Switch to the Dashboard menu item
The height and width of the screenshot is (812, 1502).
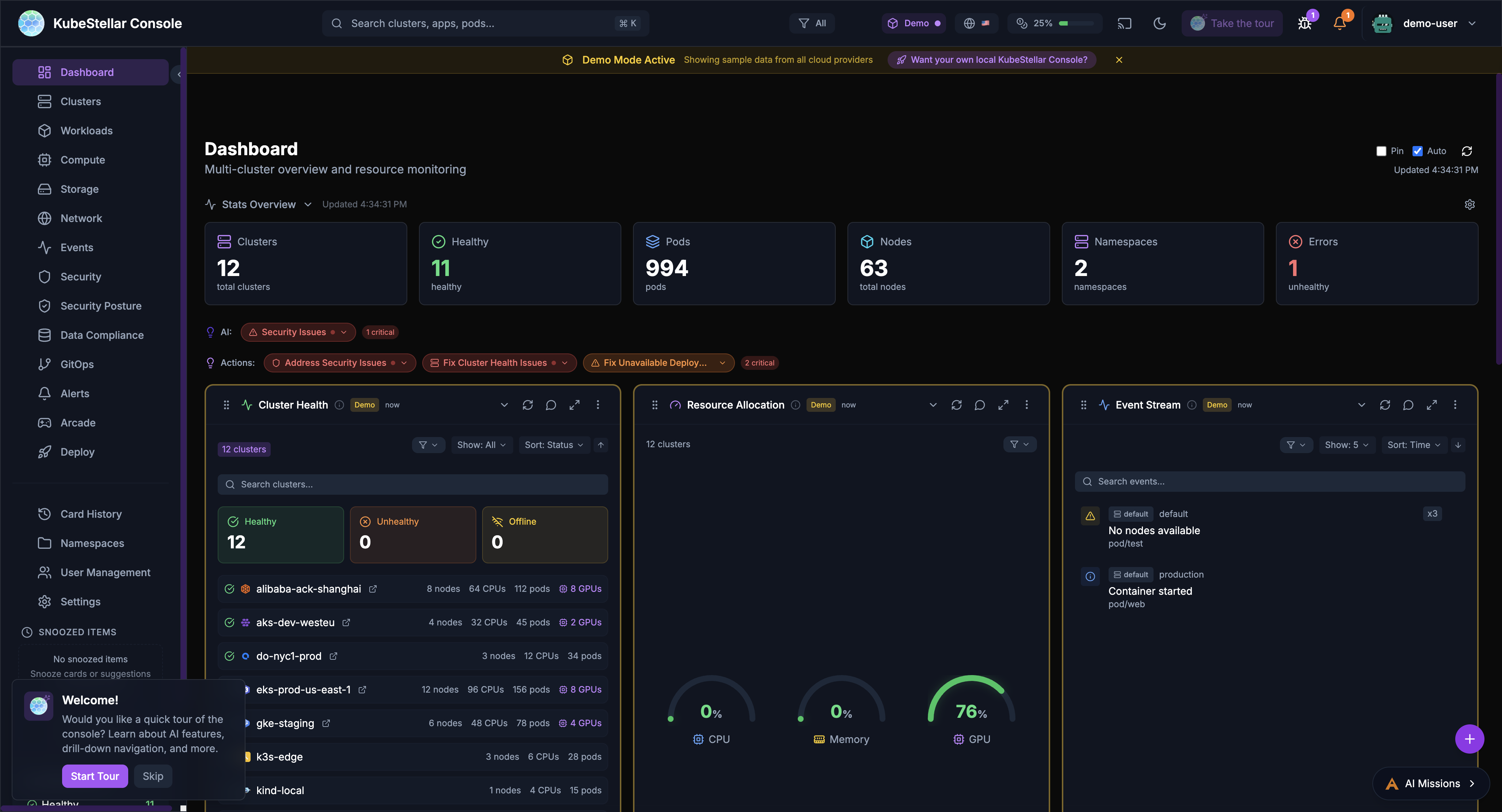tap(87, 72)
